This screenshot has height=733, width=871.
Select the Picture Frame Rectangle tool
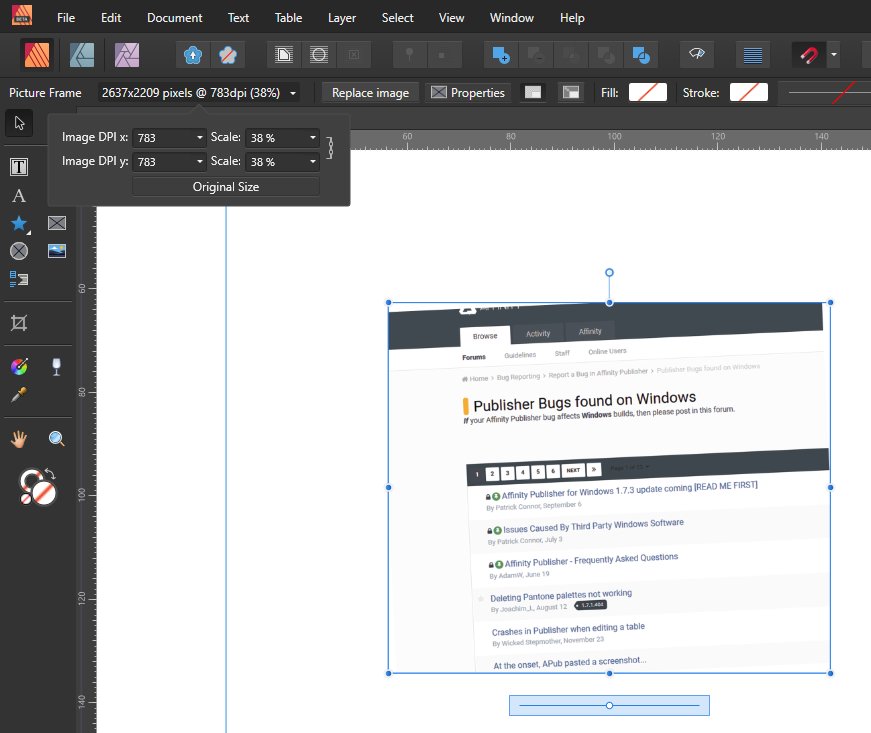point(57,223)
